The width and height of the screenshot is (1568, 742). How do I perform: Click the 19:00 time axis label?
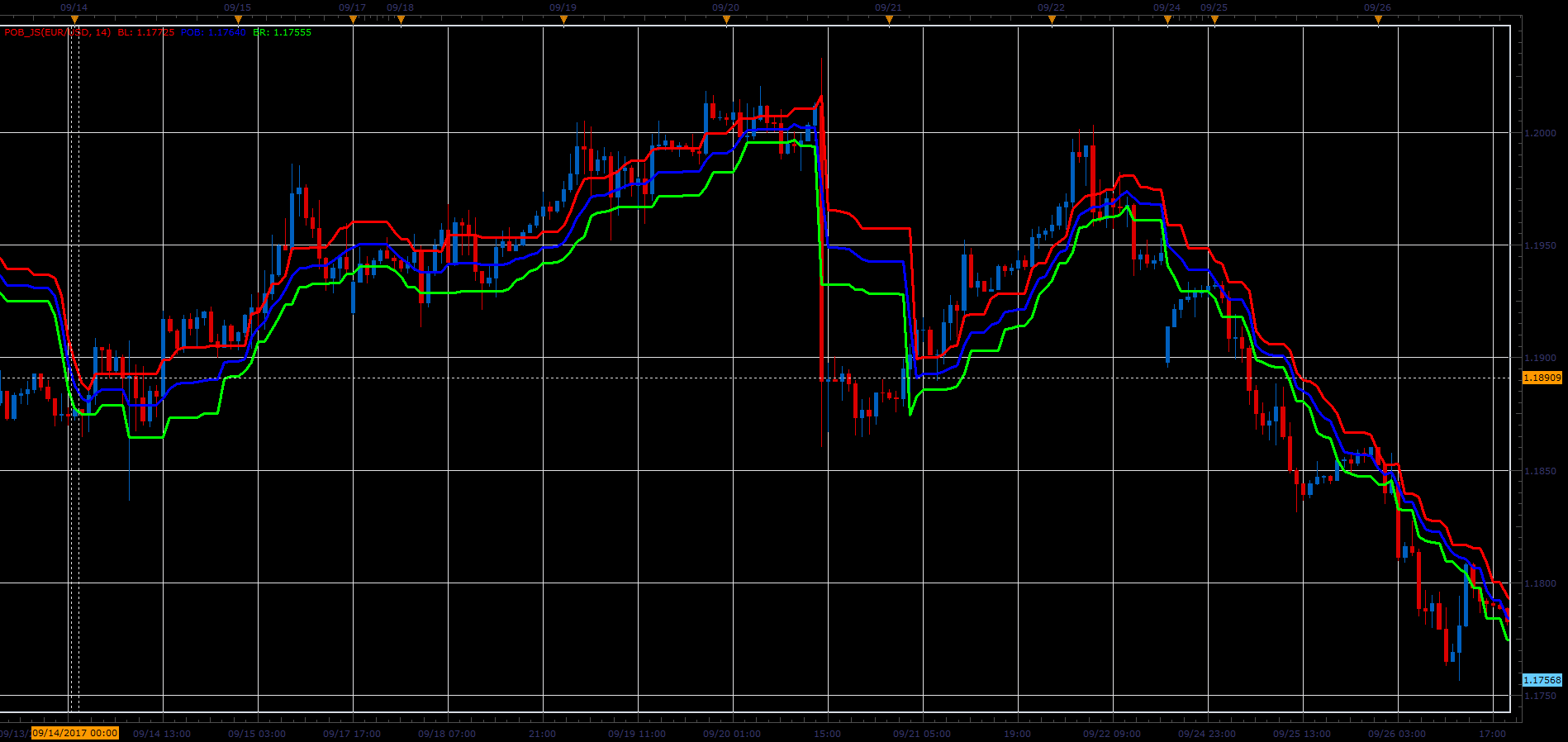click(x=1018, y=734)
